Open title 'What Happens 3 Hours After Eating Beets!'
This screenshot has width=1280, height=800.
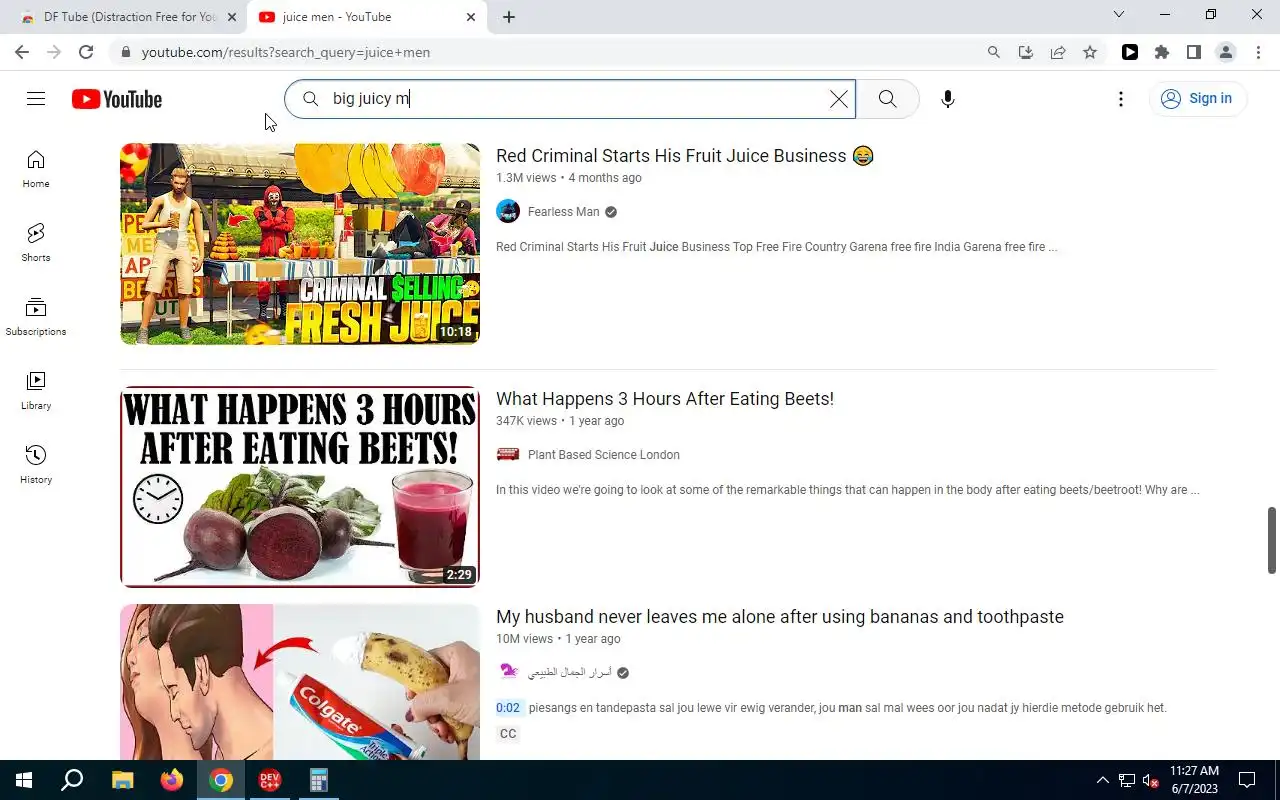(665, 399)
